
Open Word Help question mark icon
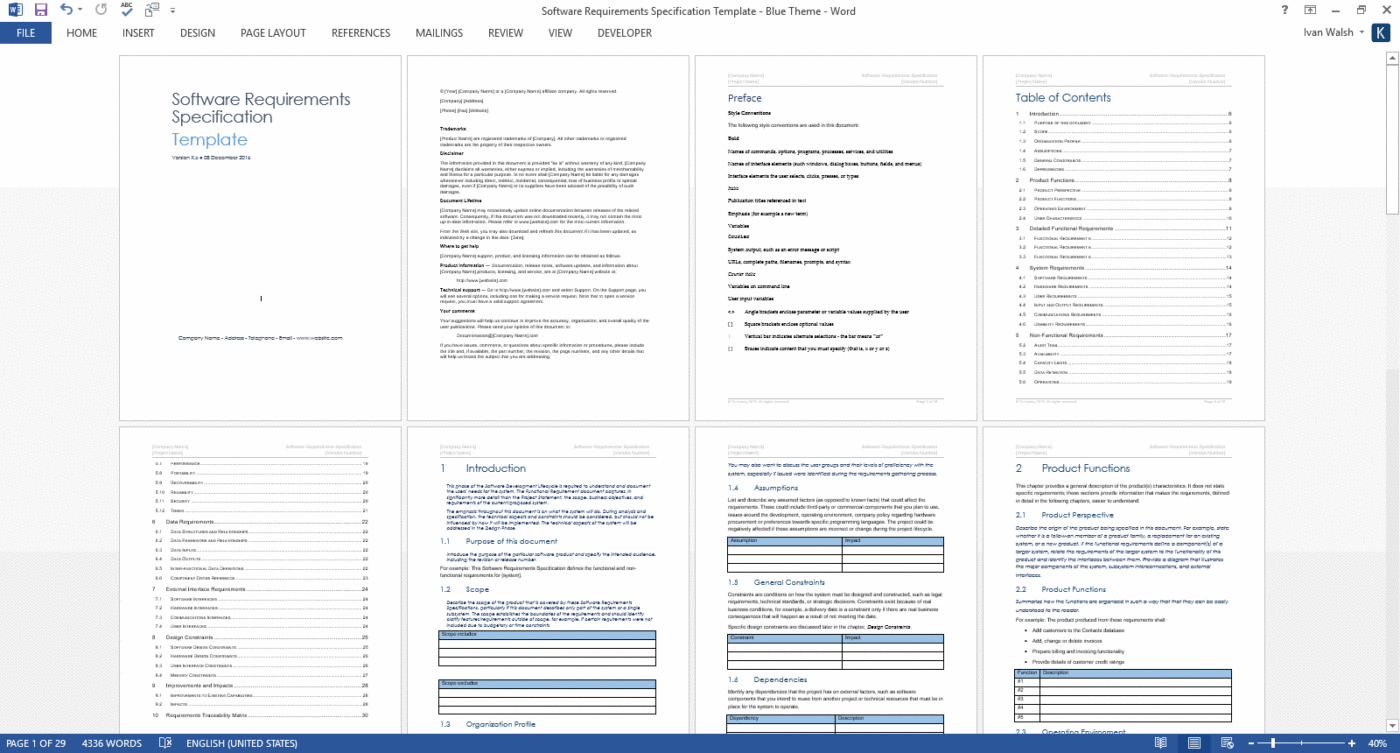tap(1283, 10)
